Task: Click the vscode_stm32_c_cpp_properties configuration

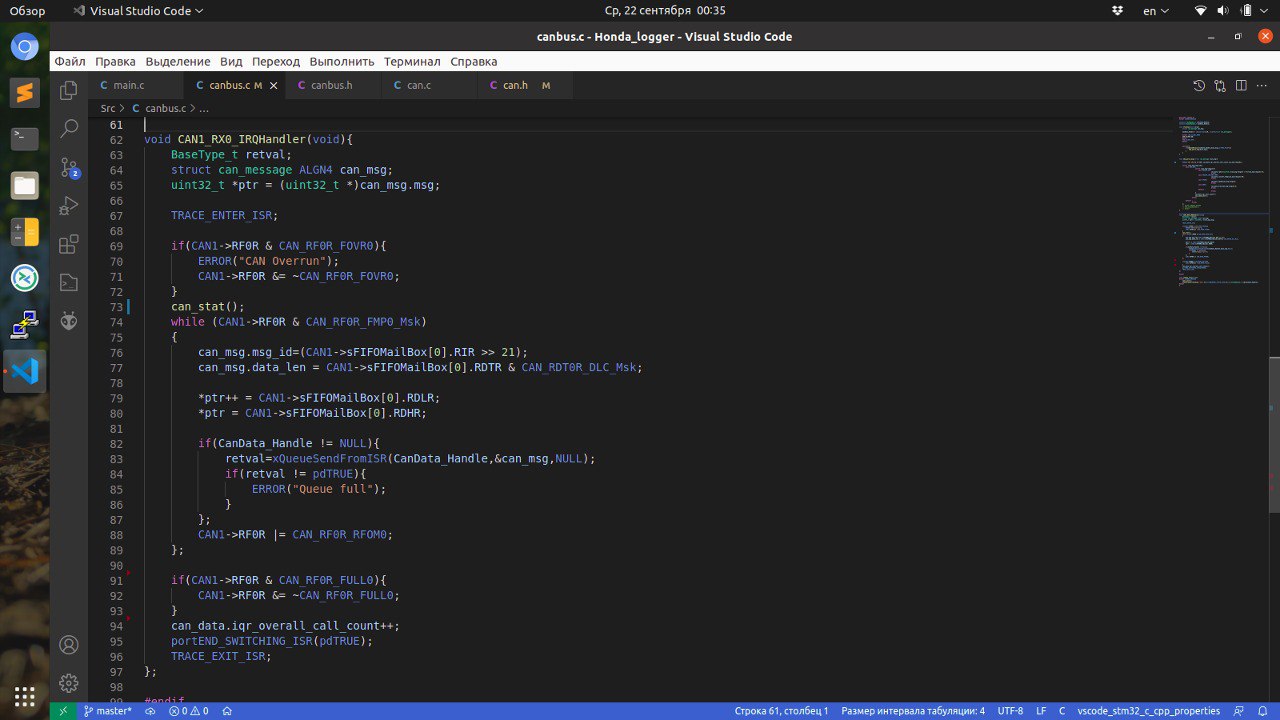Action: click(x=1149, y=711)
